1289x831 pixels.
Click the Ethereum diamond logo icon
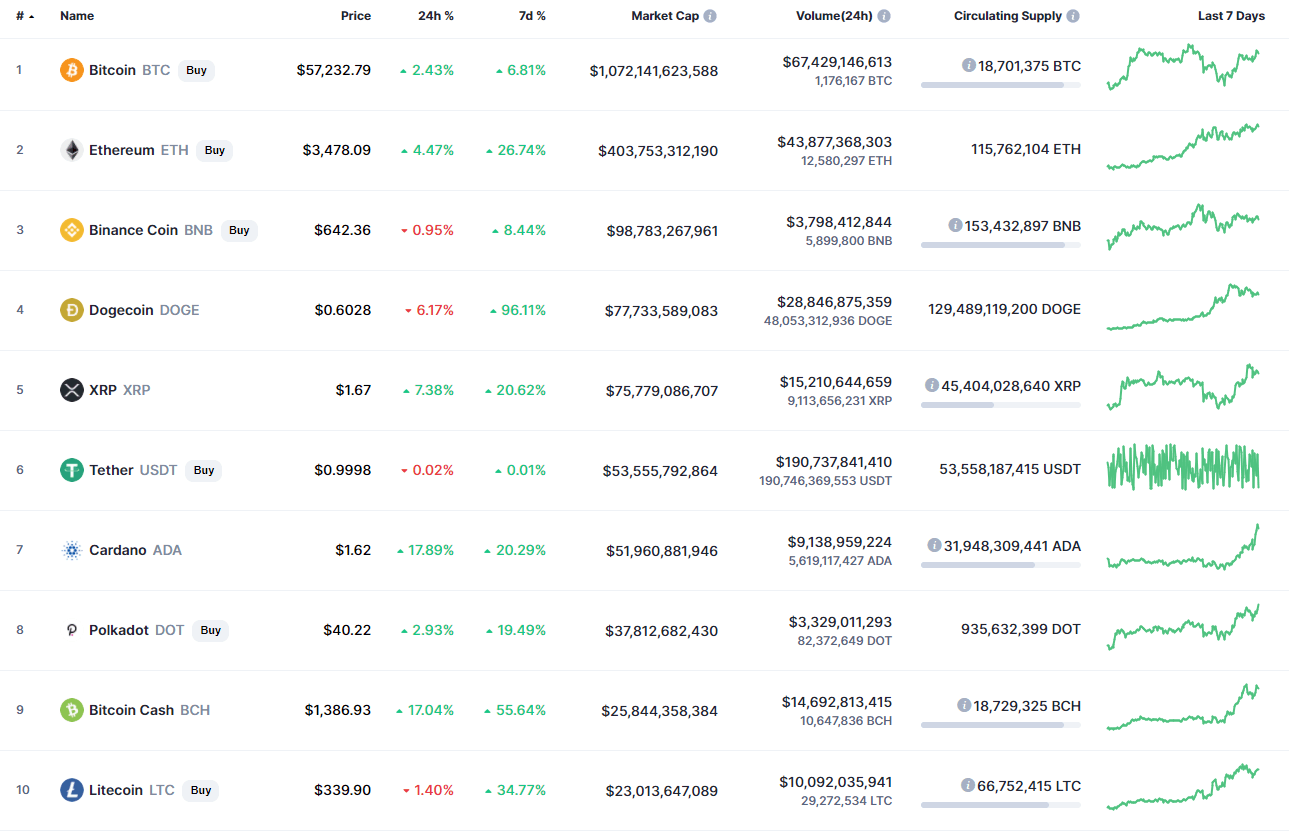72,150
